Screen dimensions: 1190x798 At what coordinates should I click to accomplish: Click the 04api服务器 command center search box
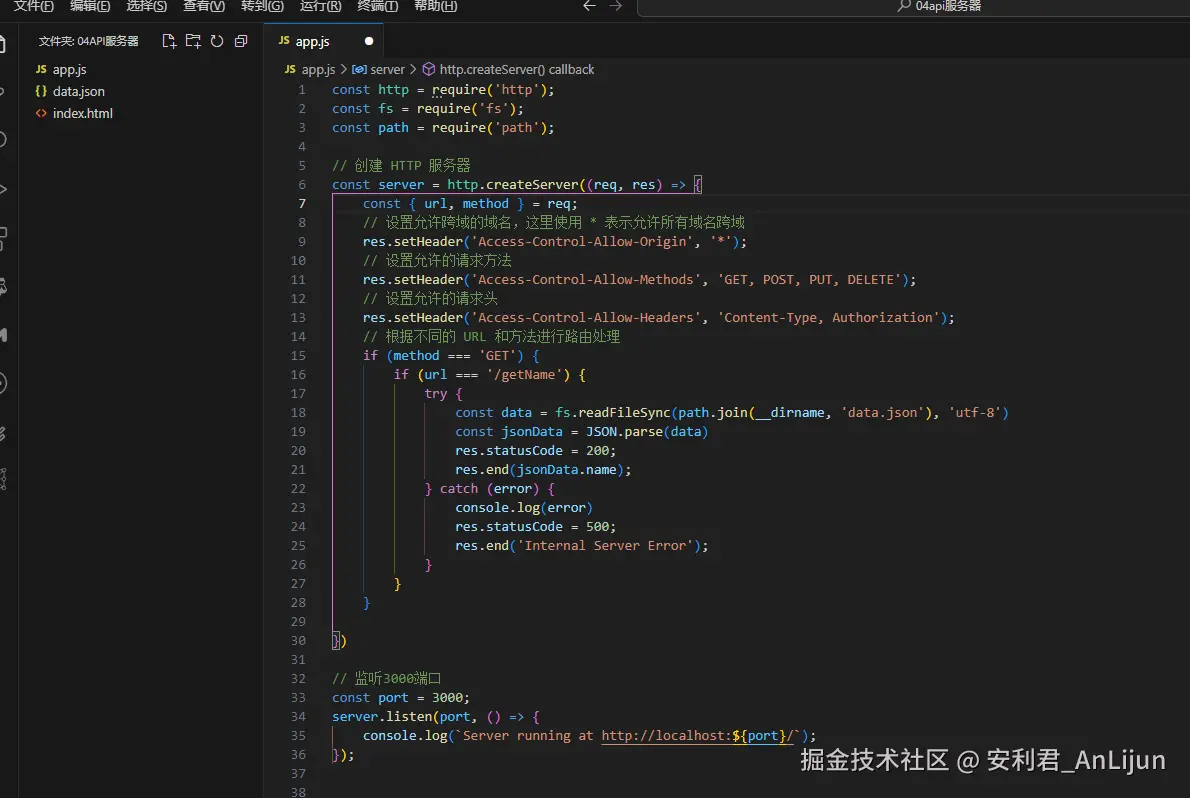(x=940, y=6)
